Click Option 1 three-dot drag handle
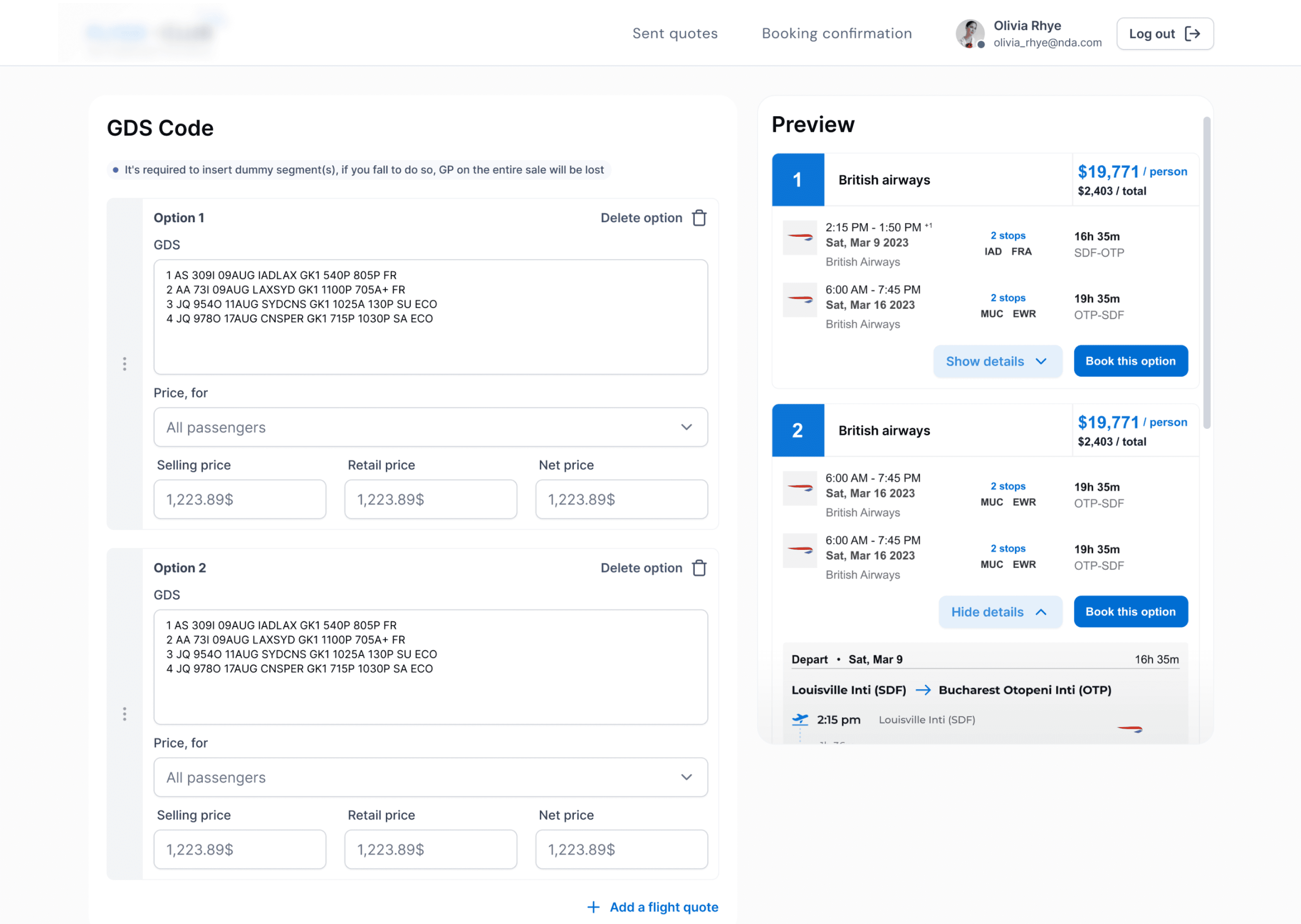Image resolution: width=1301 pixels, height=924 pixels. tap(124, 364)
